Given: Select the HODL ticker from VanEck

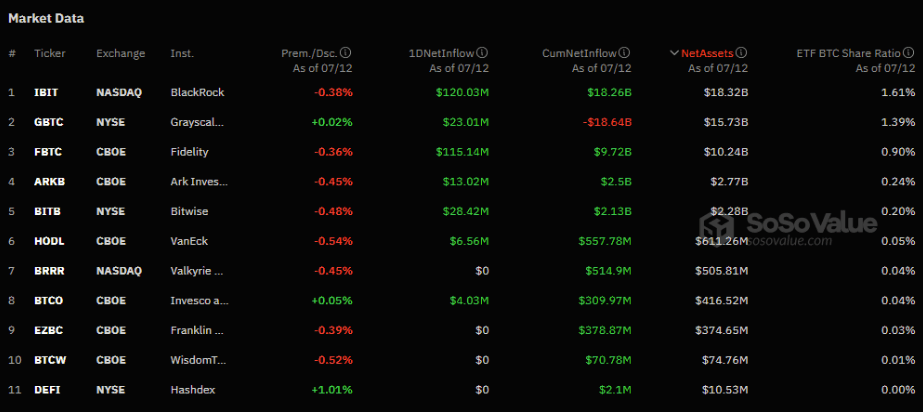Looking at the screenshot, I should click(48, 241).
